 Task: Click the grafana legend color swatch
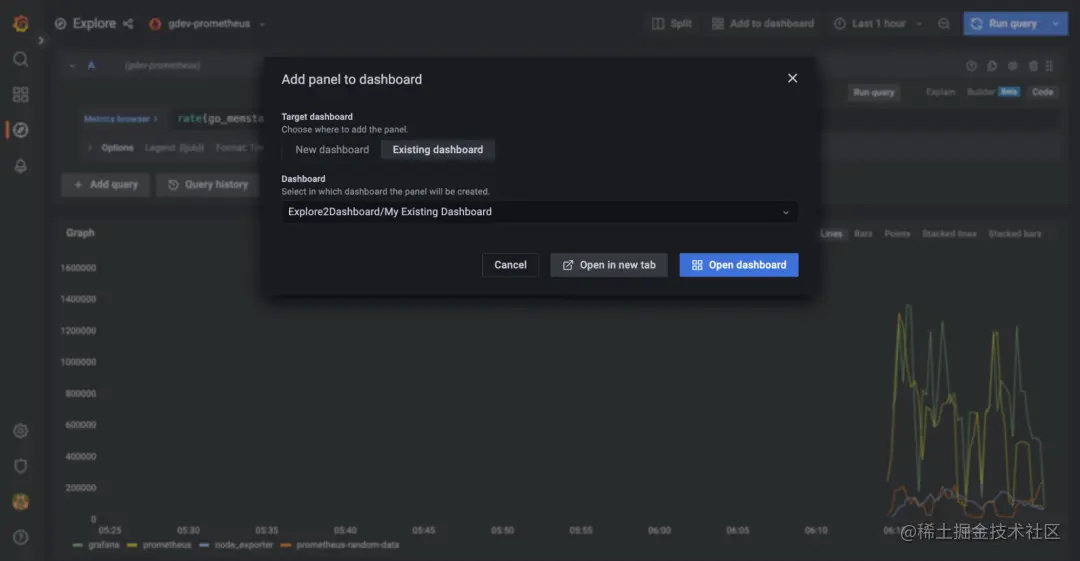77,545
